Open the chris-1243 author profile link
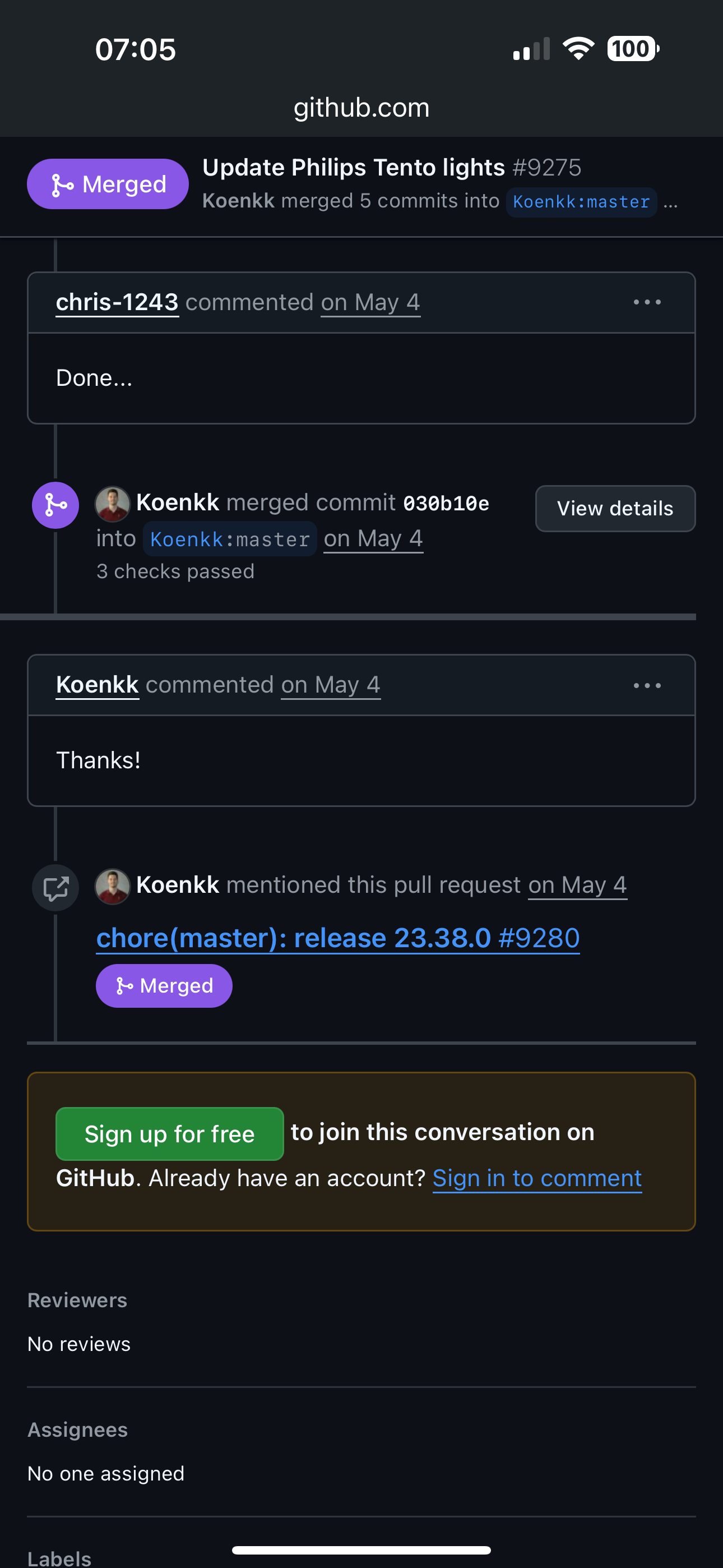The image size is (723, 1568). pyautogui.click(x=117, y=302)
